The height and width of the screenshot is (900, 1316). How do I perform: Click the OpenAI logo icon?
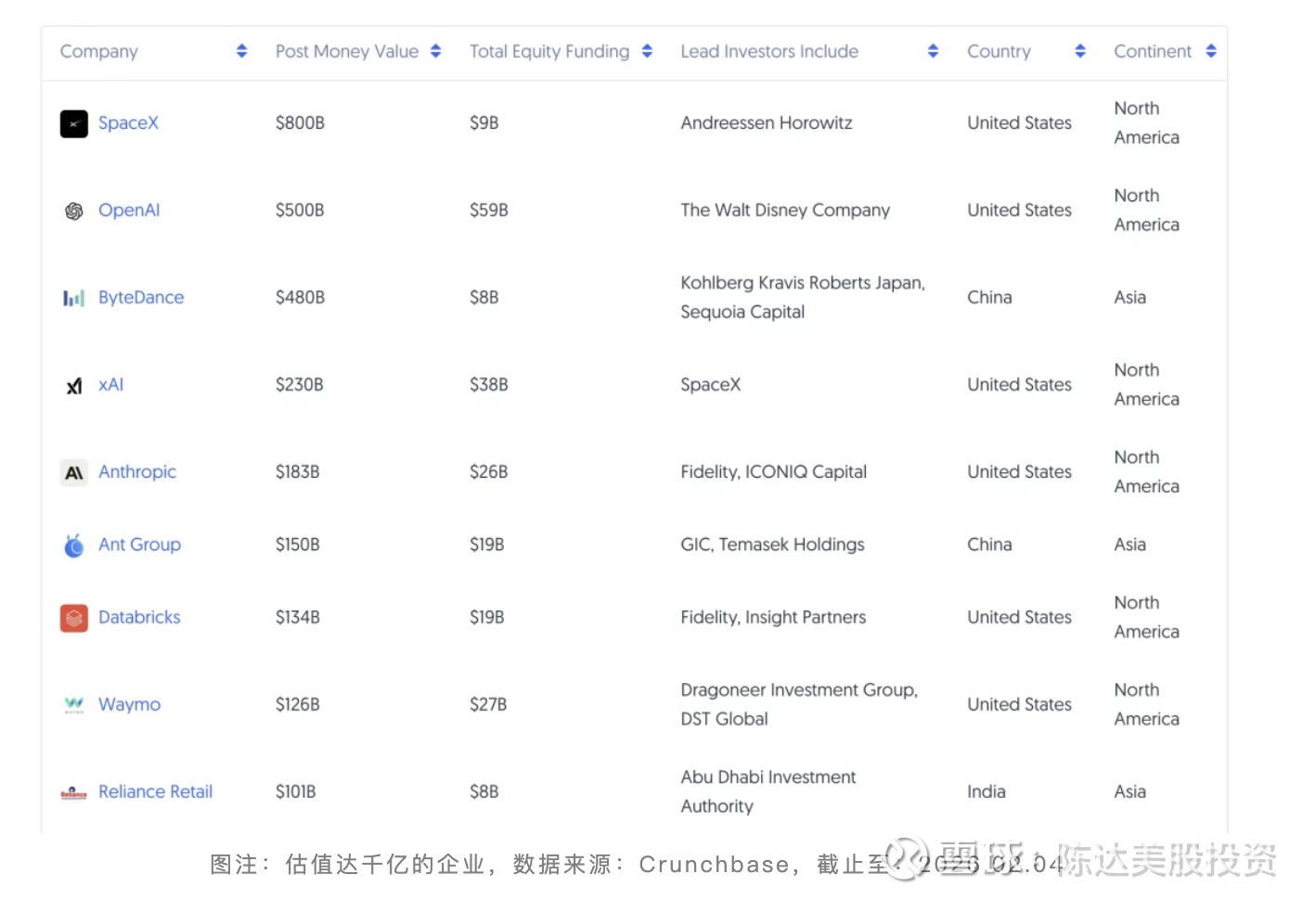74,211
